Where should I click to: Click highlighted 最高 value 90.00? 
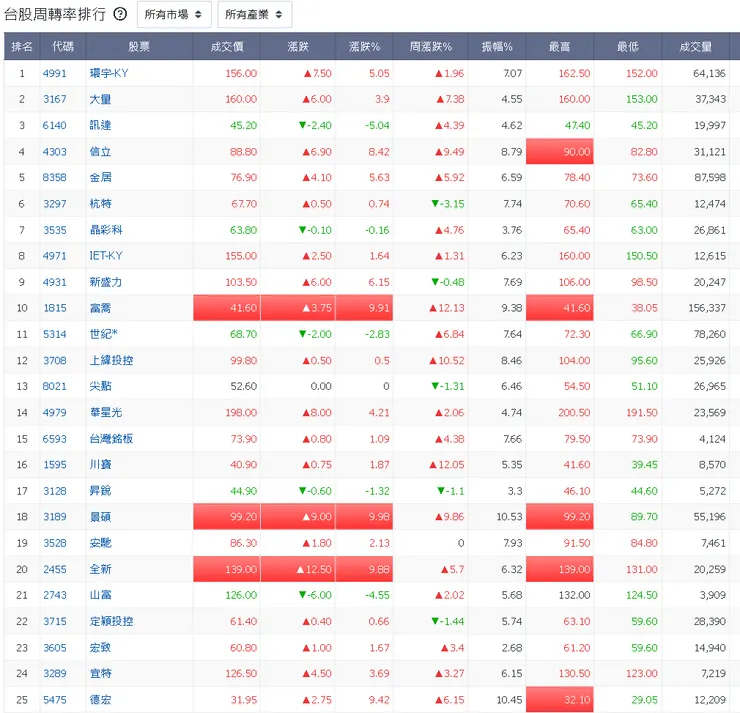(560, 151)
